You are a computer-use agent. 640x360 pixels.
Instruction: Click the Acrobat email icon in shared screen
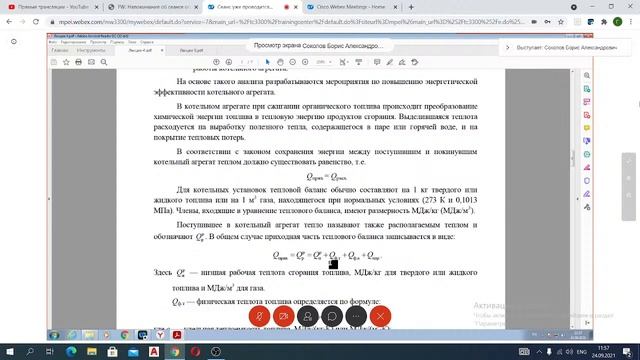coord(91,62)
